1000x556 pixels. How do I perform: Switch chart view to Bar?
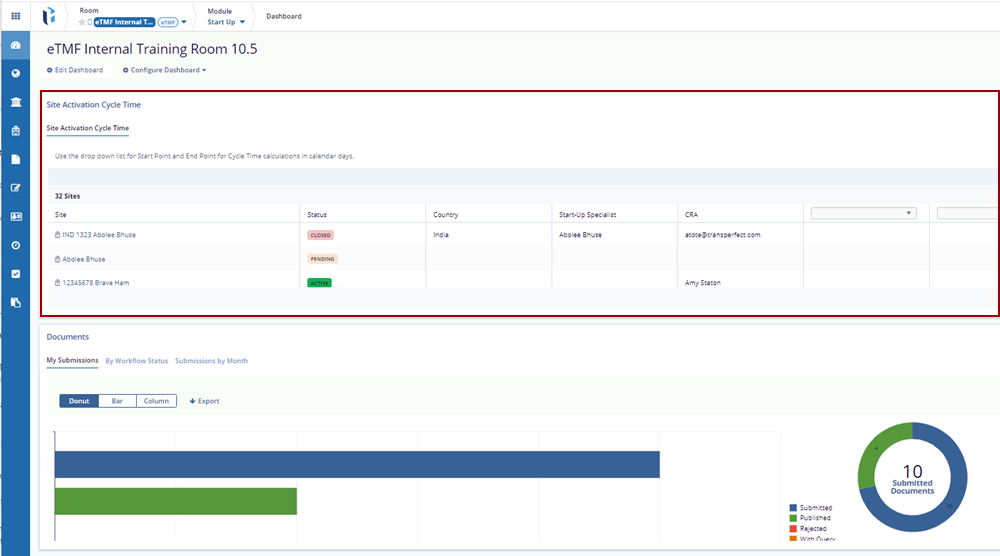[117, 401]
